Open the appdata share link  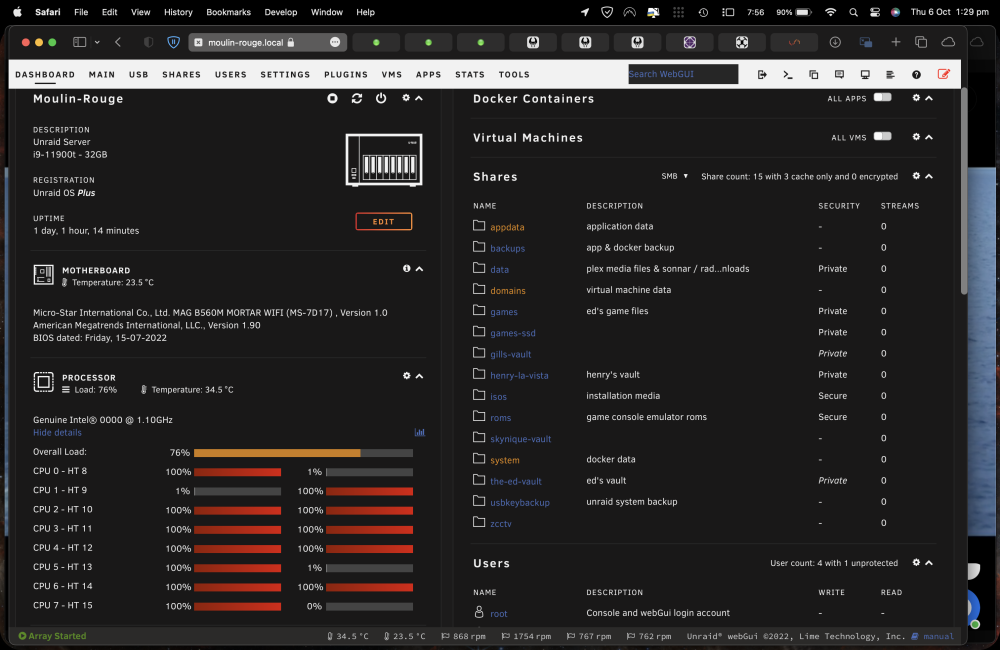507,227
